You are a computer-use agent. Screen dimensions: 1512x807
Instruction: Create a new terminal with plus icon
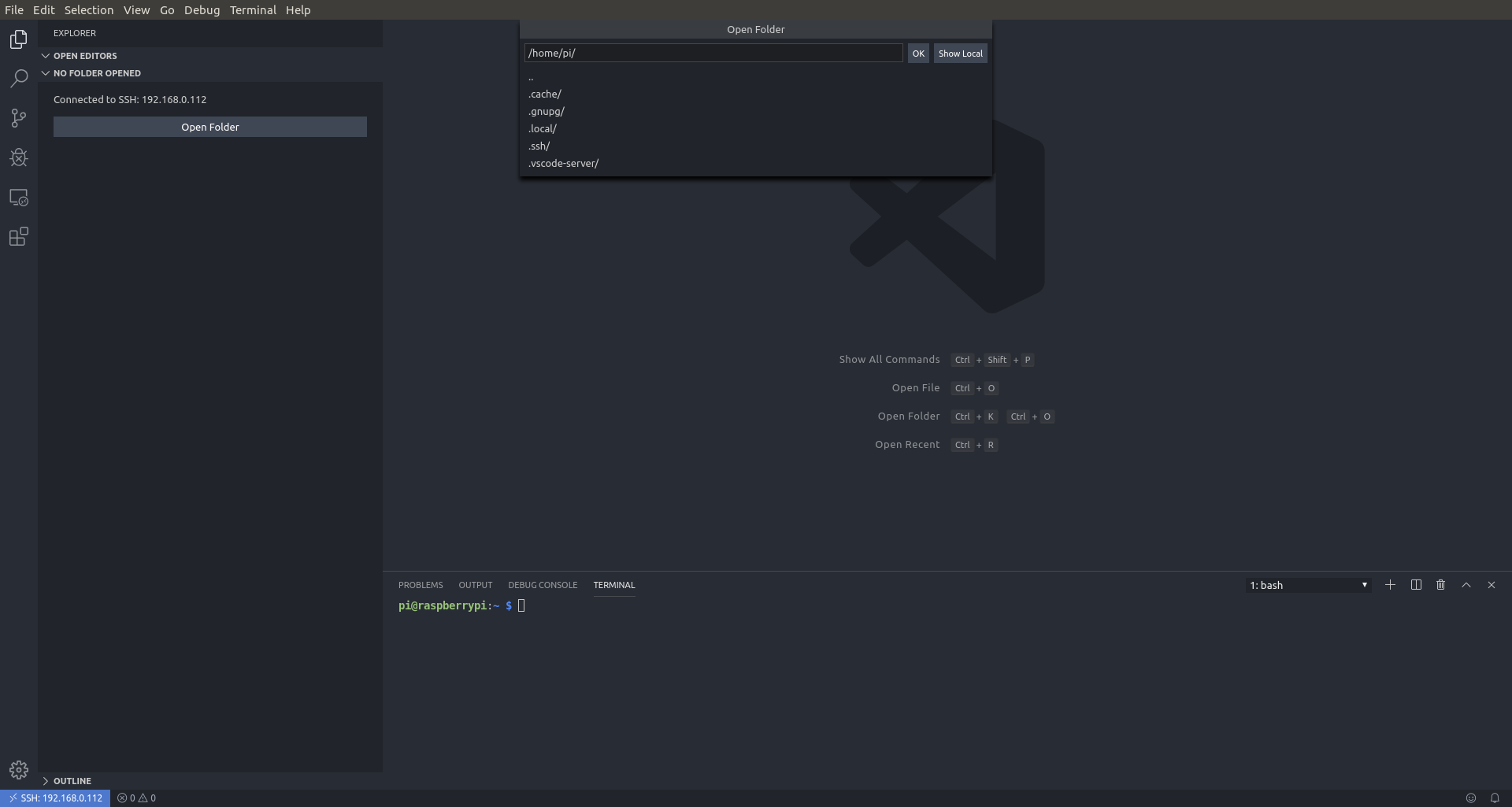1390,585
